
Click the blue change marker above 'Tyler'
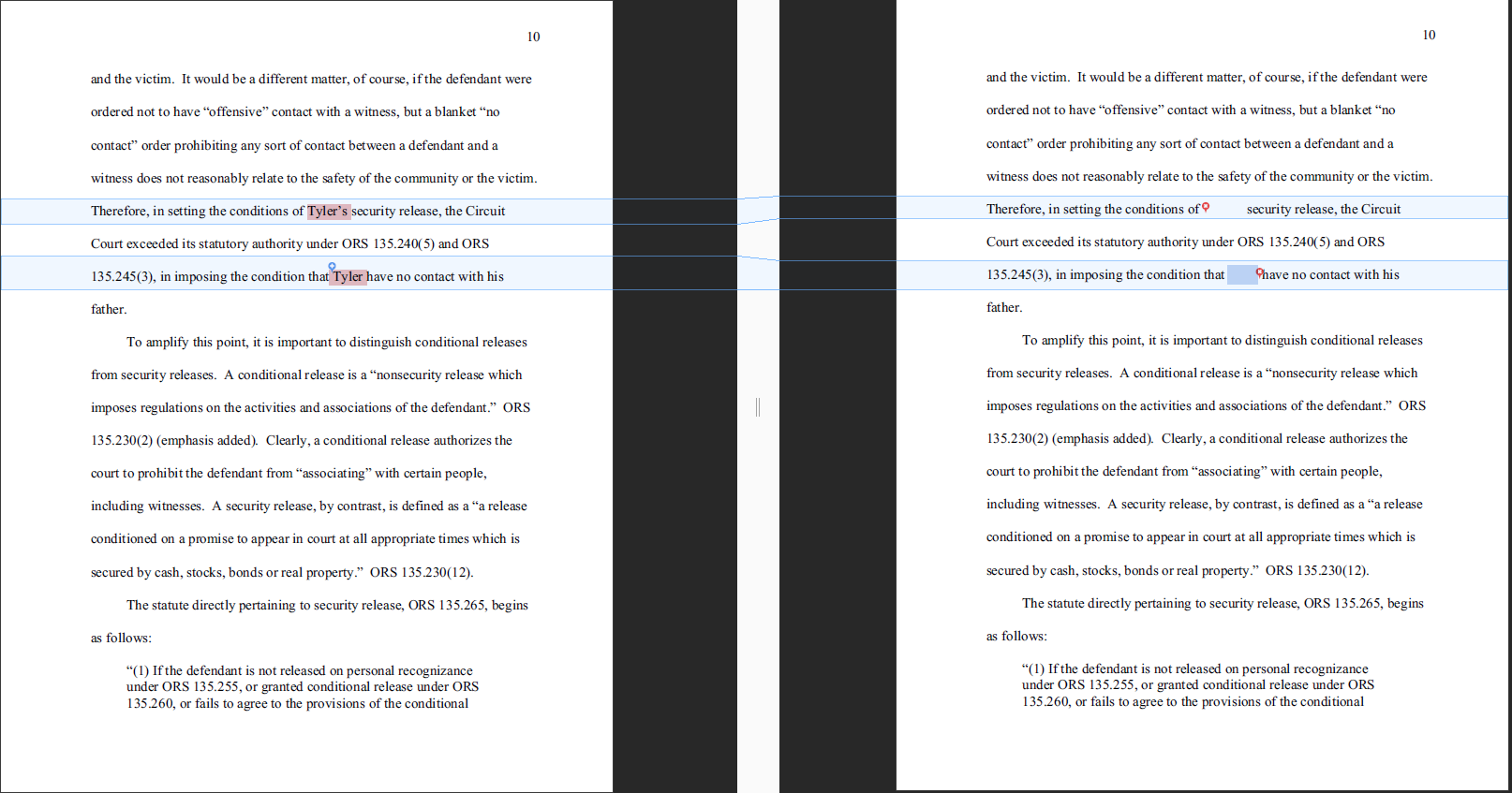tap(332, 267)
